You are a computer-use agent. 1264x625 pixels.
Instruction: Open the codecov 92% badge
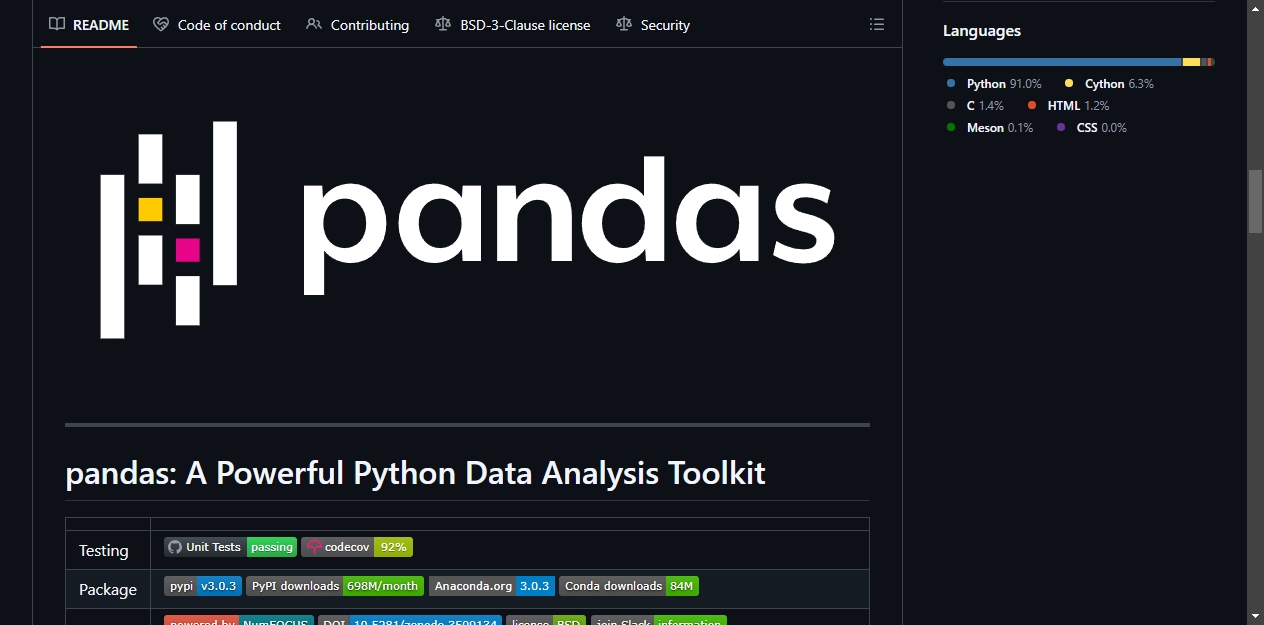click(x=357, y=547)
